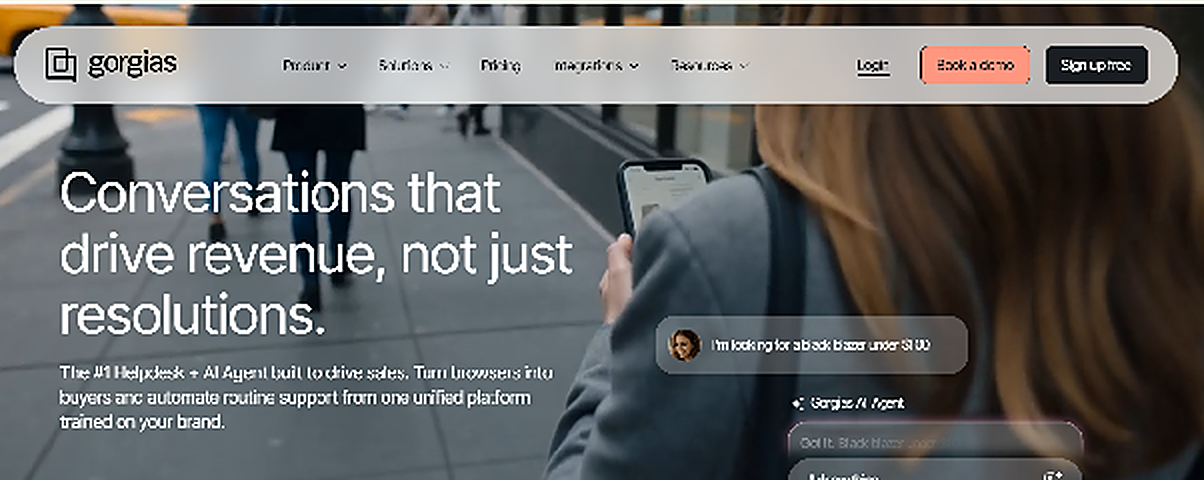
Task: Click the 'Conversations that drive revenue' headline
Action: coord(316,254)
